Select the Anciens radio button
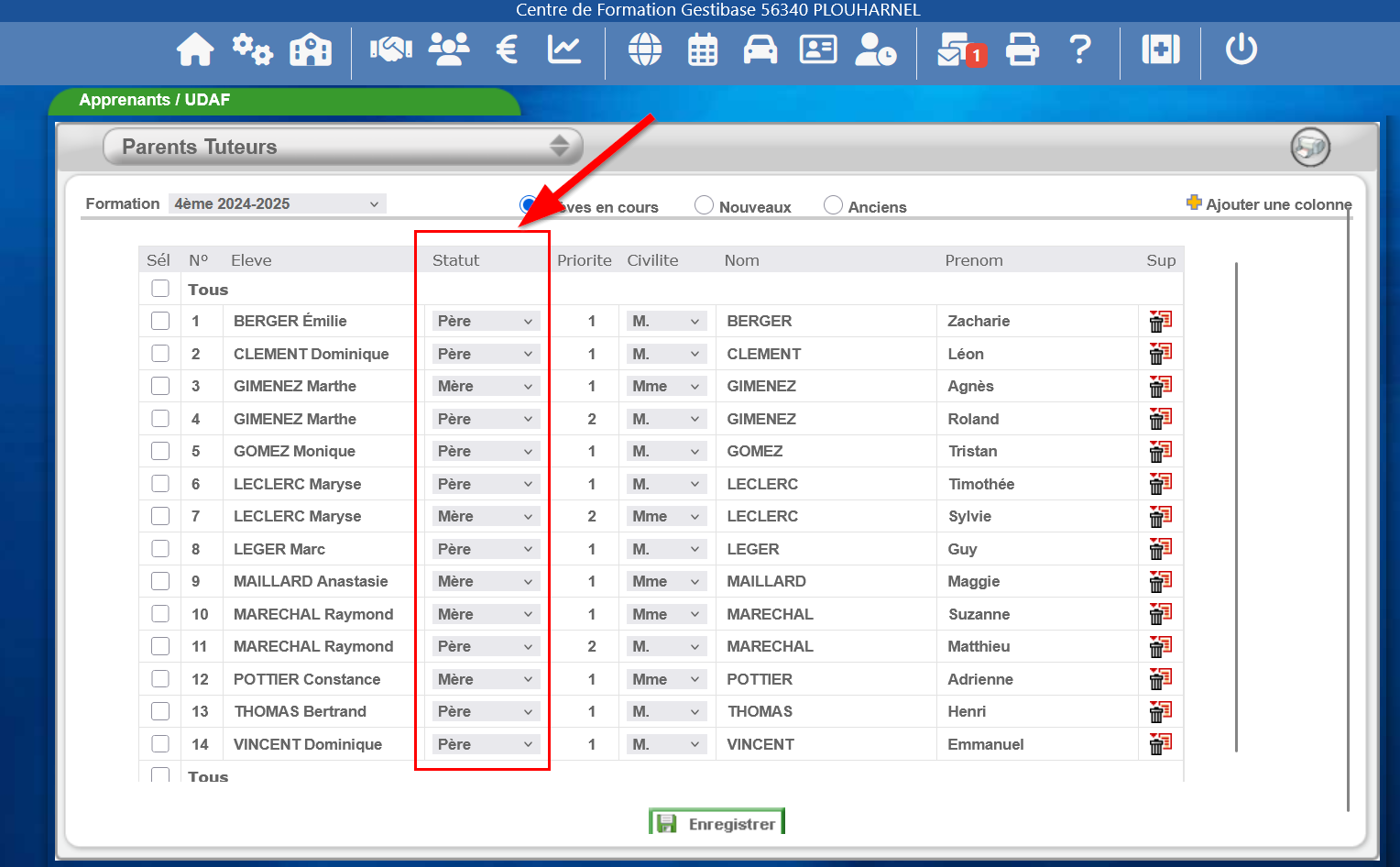 point(833,205)
